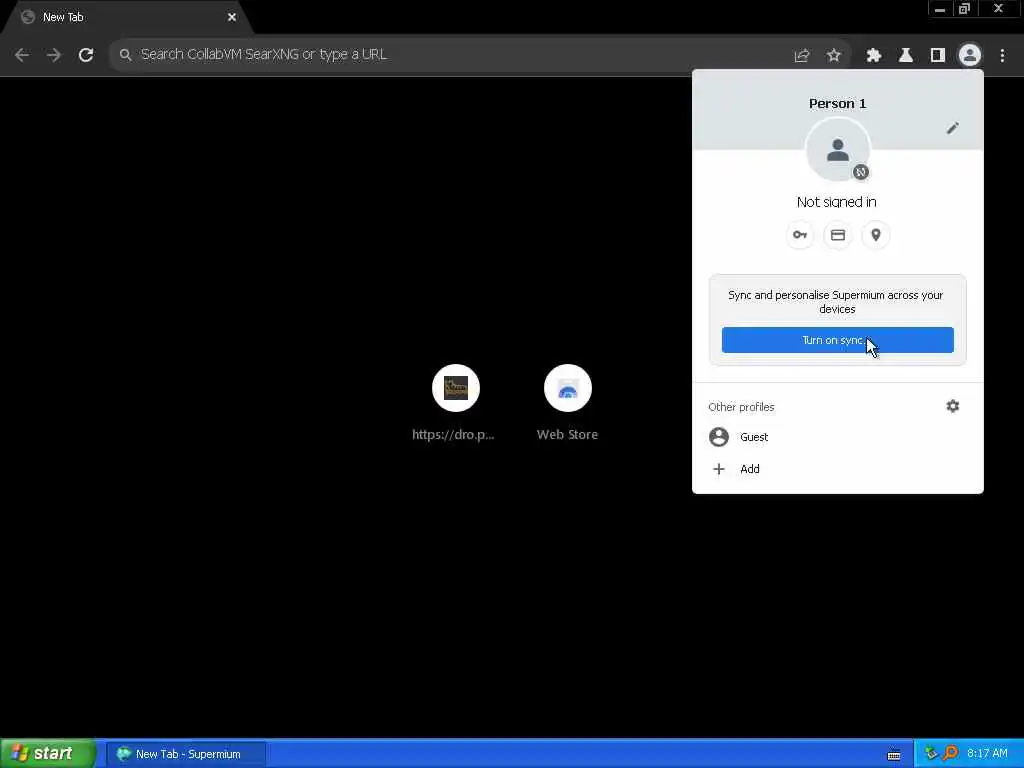Click the profile avatar toolbar button
This screenshot has width=1024, height=768.
tap(969, 56)
